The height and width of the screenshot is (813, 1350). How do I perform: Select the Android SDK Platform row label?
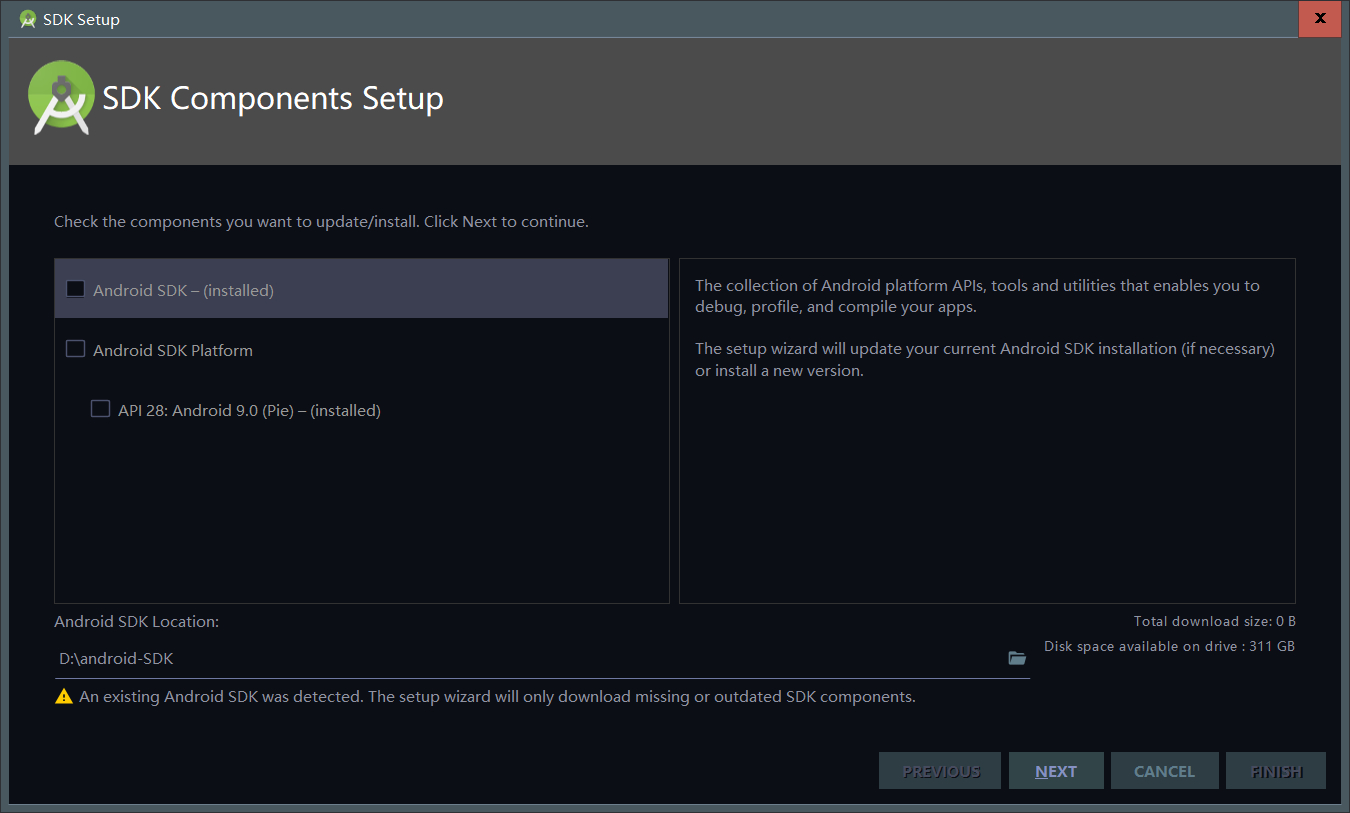173,350
